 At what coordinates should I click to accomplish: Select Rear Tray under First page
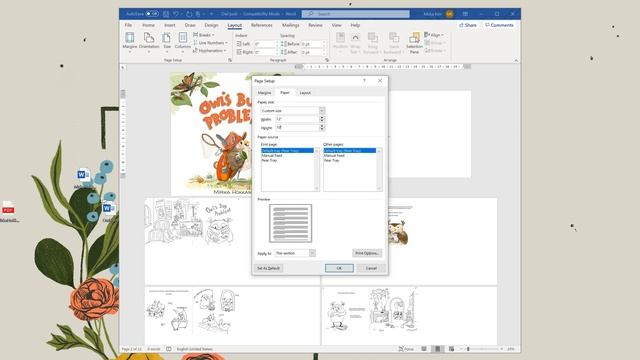[x=287, y=160]
